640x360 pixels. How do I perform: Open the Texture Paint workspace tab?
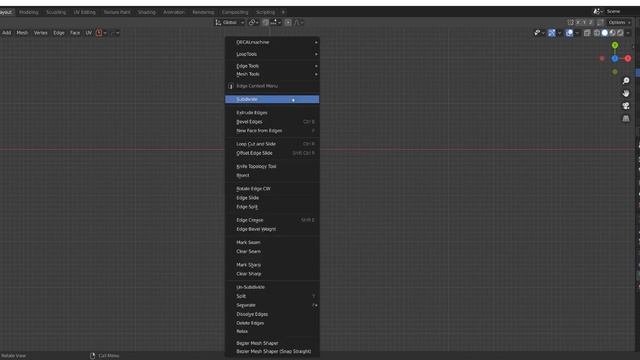(117, 12)
